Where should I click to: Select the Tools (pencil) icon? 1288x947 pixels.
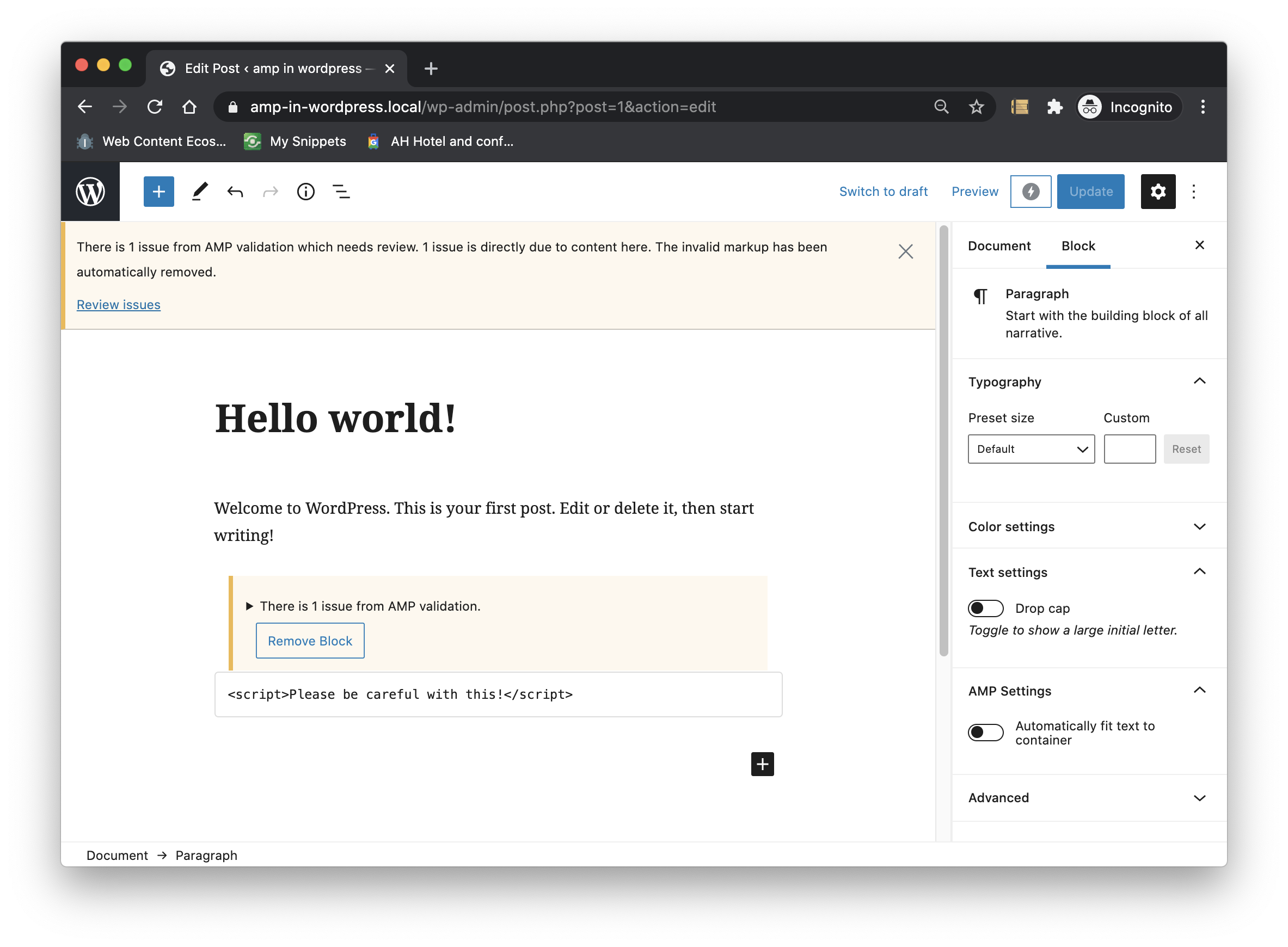pyautogui.click(x=199, y=192)
